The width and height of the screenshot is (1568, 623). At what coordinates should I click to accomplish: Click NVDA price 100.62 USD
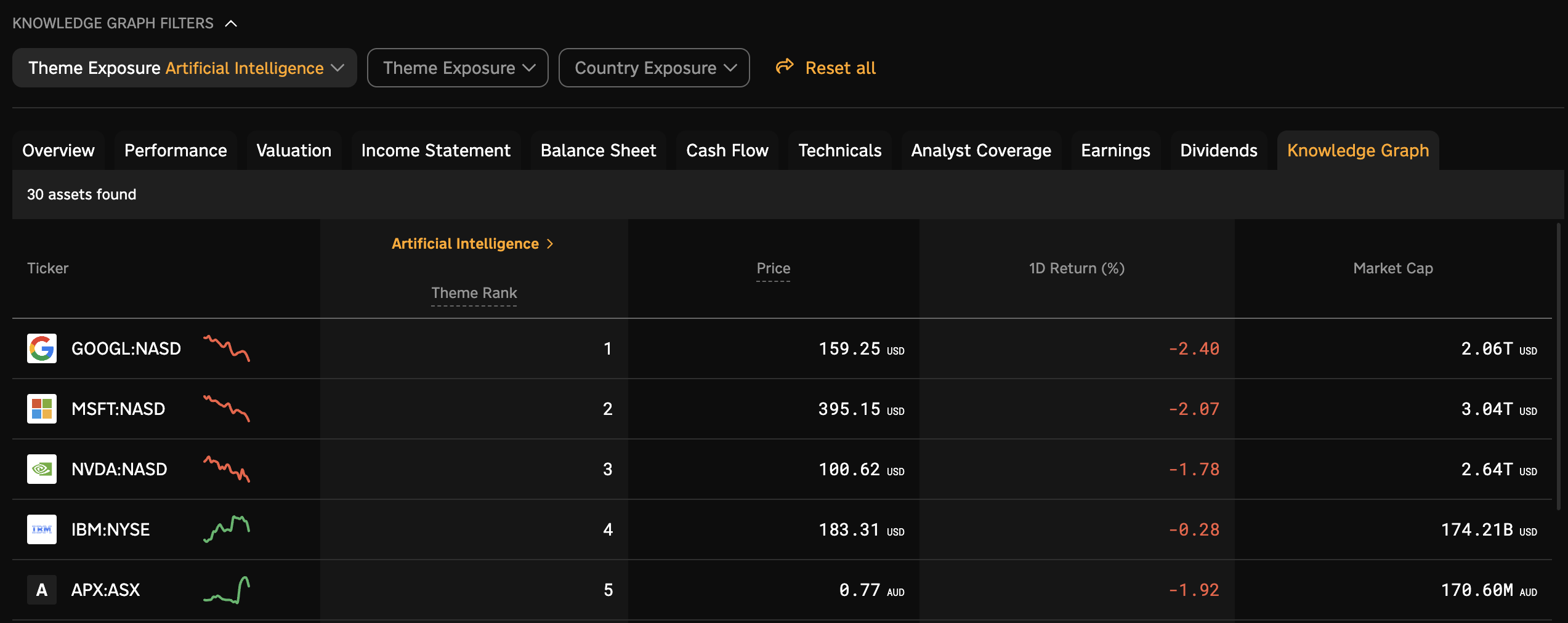[x=862, y=470]
